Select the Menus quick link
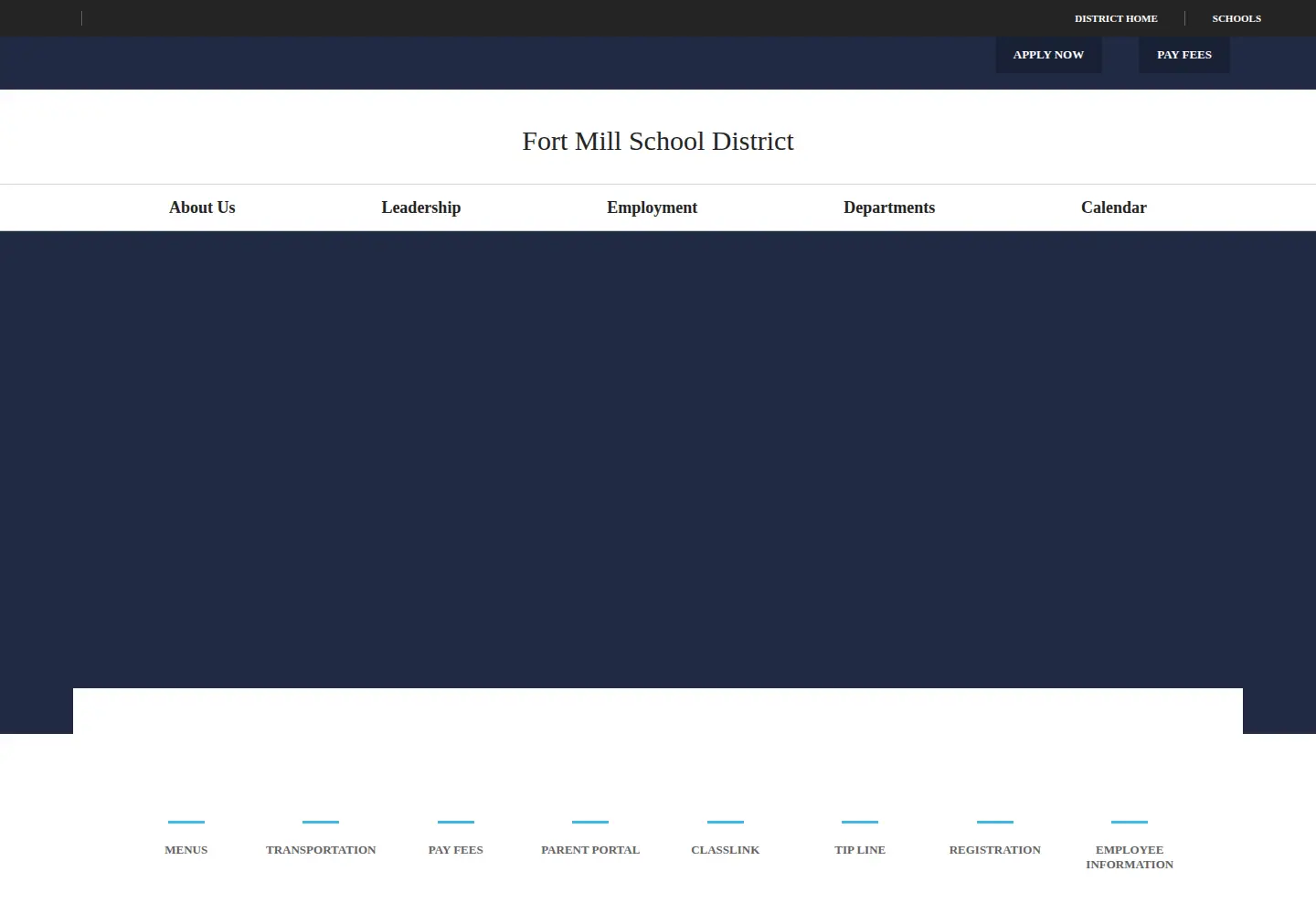Image resolution: width=1316 pixels, height=914 pixels. (x=186, y=850)
